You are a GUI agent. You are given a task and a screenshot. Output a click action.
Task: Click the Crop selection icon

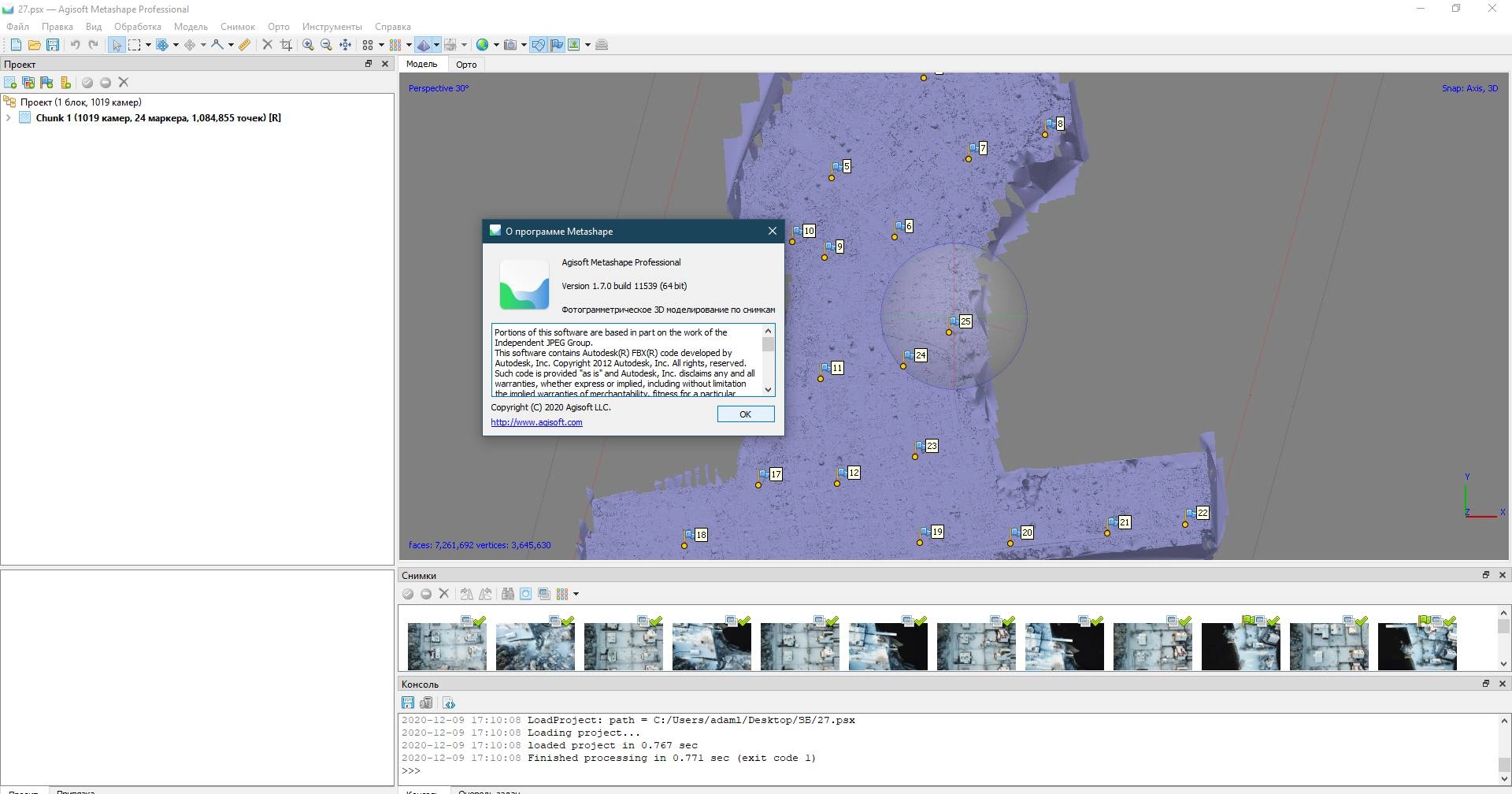pyautogui.click(x=286, y=45)
